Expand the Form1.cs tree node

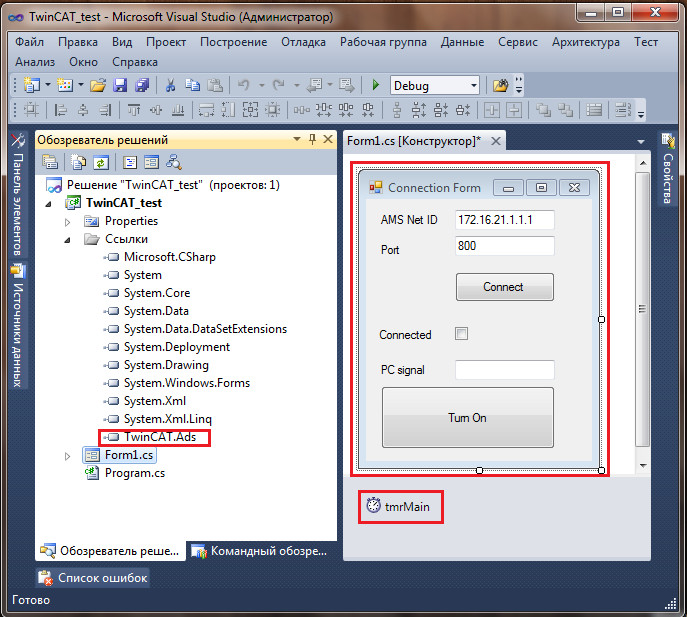point(67,456)
